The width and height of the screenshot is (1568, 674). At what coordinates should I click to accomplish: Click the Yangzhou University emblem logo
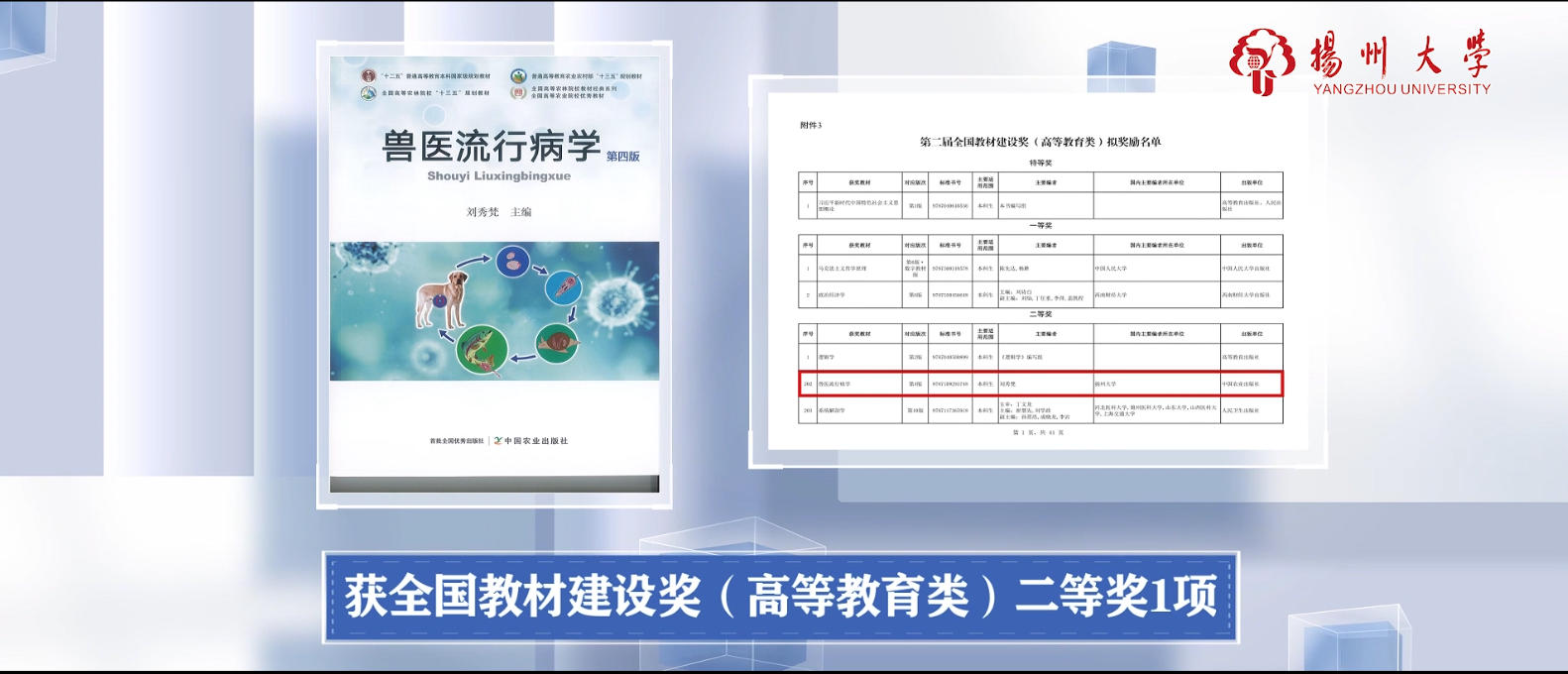click(x=1262, y=59)
